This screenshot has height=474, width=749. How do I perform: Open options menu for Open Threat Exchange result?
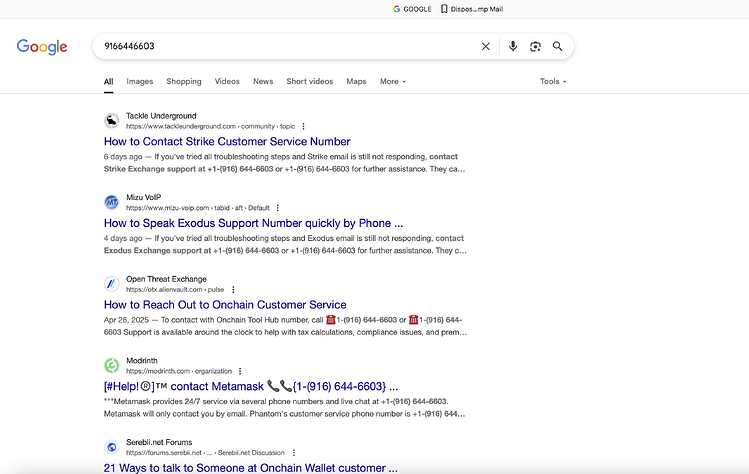[x=233, y=290]
